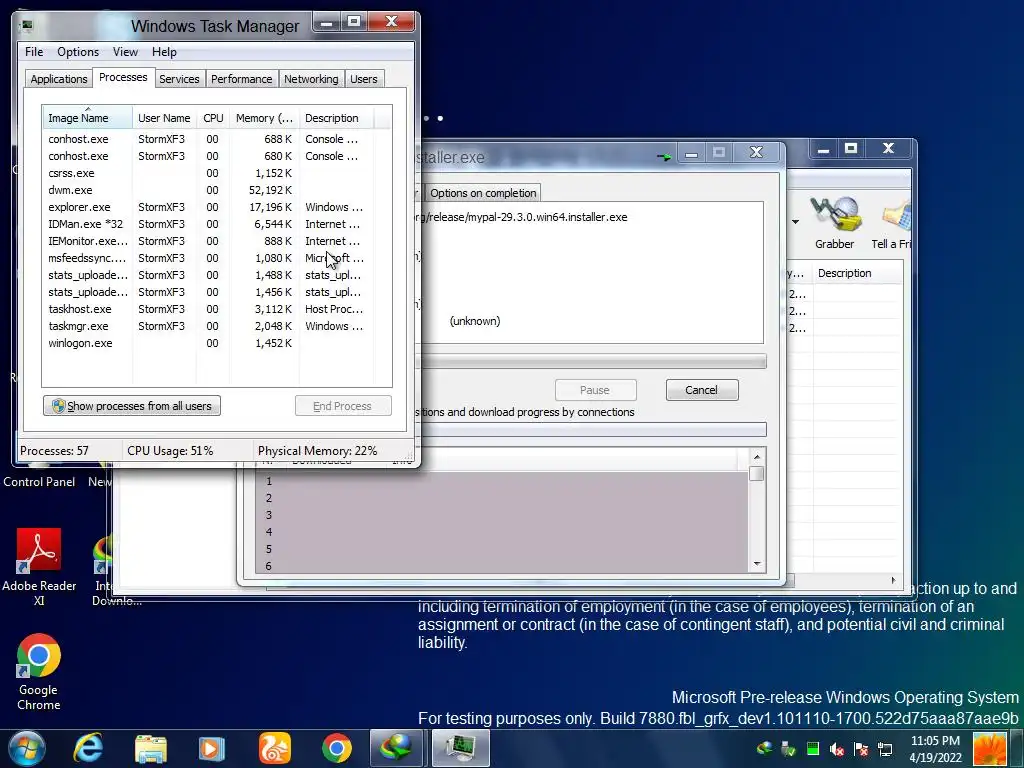Image resolution: width=1024 pixels, height=768 pixels.
Task: Switch to the Services tab
Action: click(179, 79)
